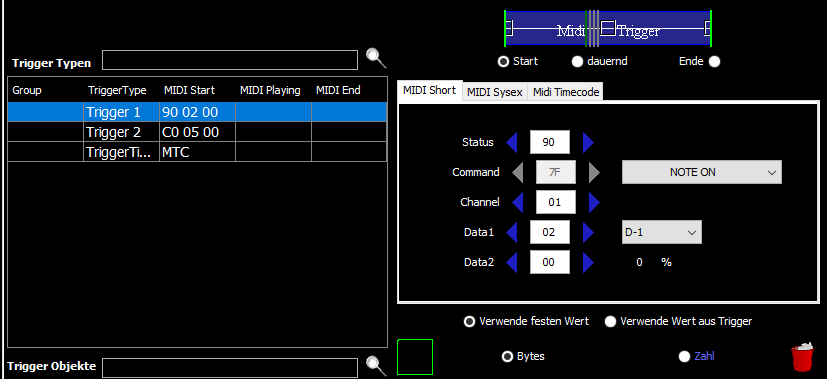Click the Midi Trigger timeline block
The width and height of the screenshot is (827, 379).
[608, 29]
